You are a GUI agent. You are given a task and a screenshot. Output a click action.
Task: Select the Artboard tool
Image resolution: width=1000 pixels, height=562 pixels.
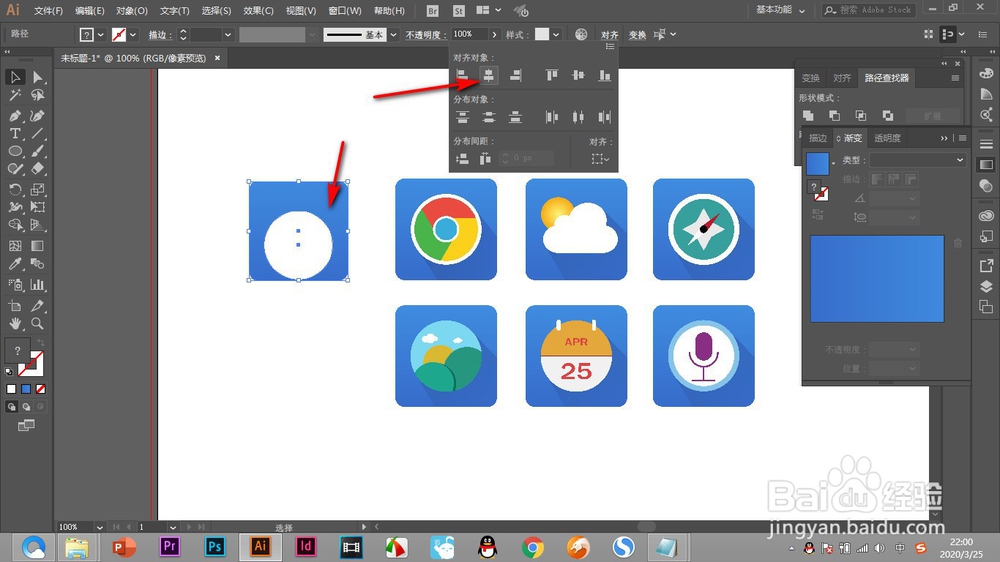click(15, 306)
